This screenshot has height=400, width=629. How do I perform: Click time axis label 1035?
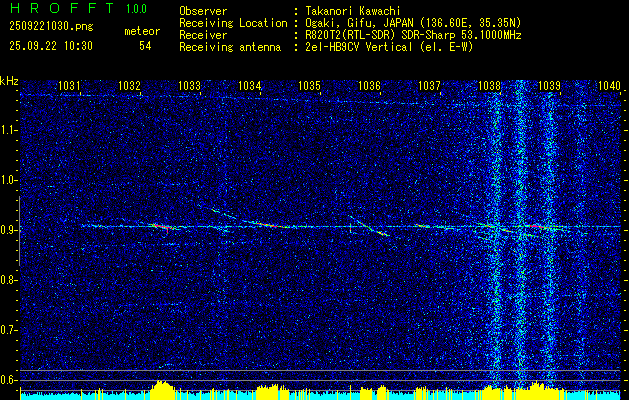pos(310,86)
